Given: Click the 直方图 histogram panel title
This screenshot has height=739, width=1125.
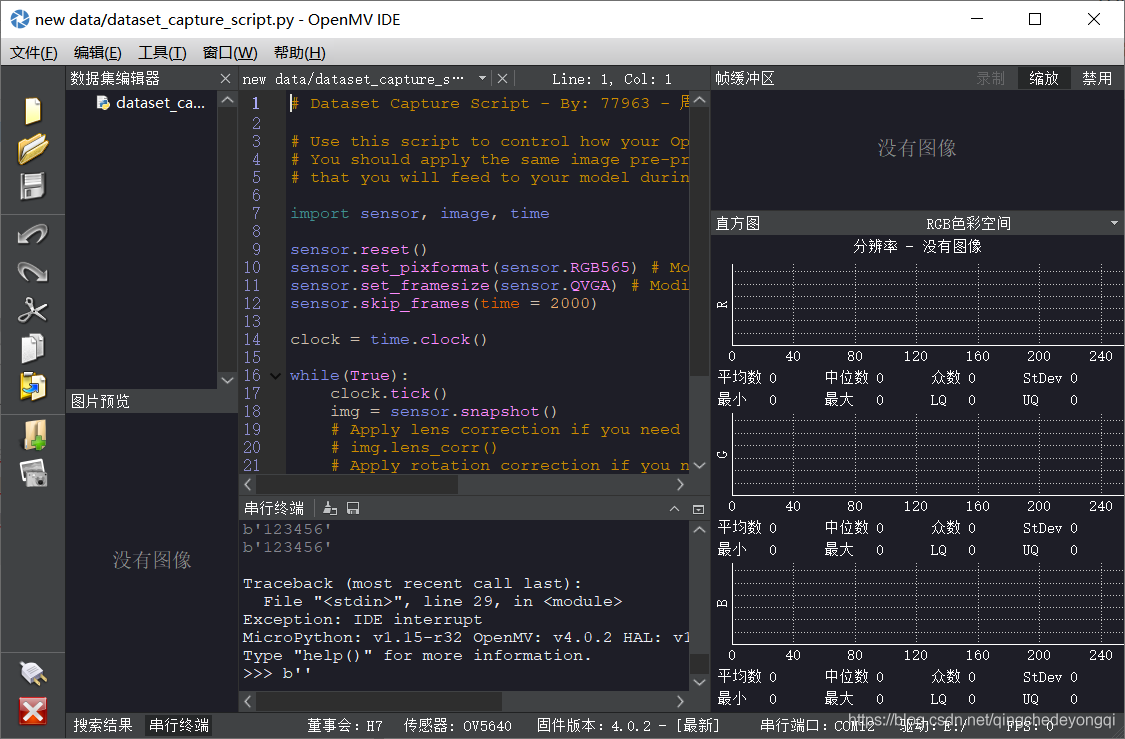Looking at the screenshot, I should point(738,223).
